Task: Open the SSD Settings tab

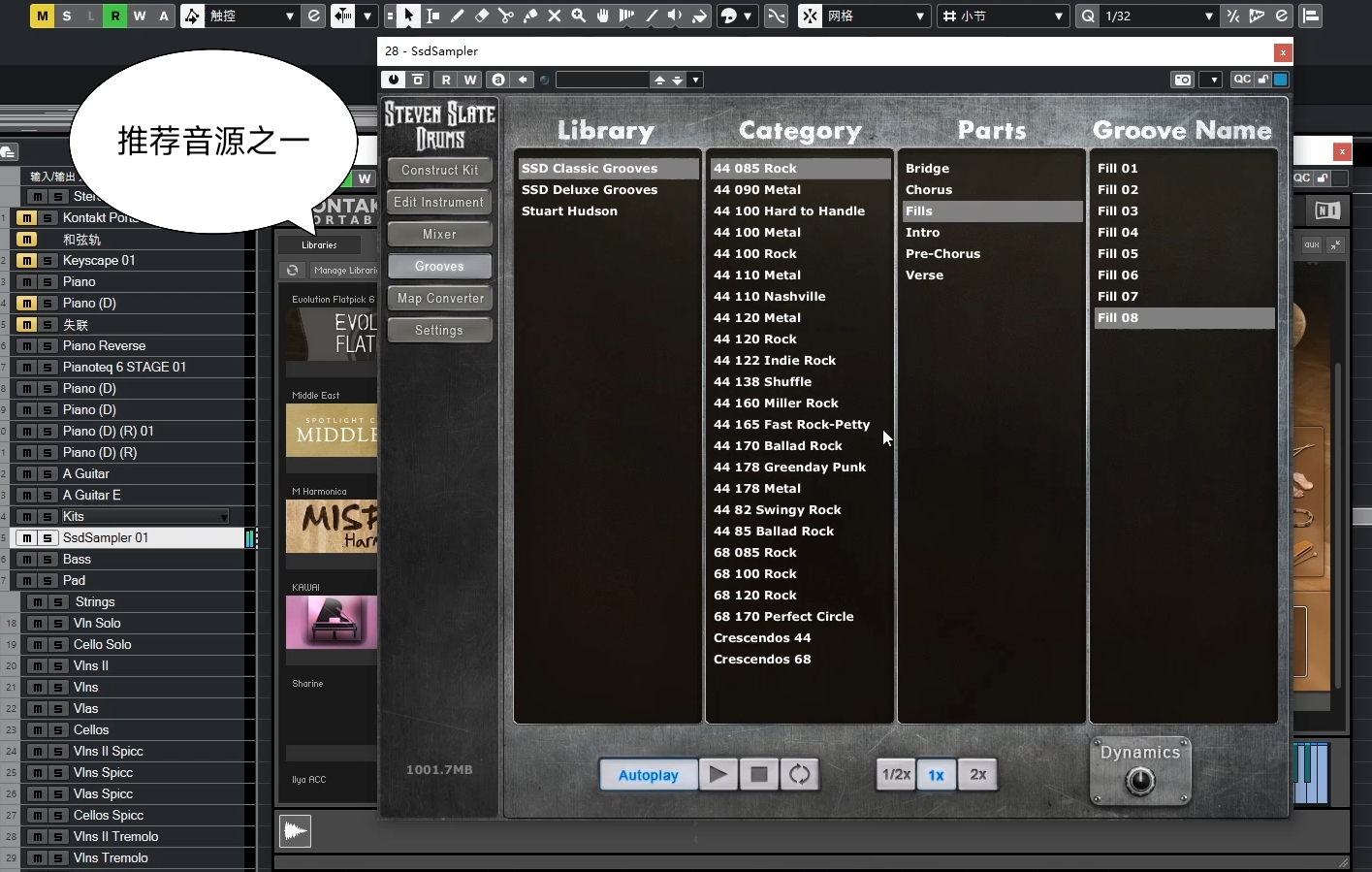Action: [x=439, y=330]
